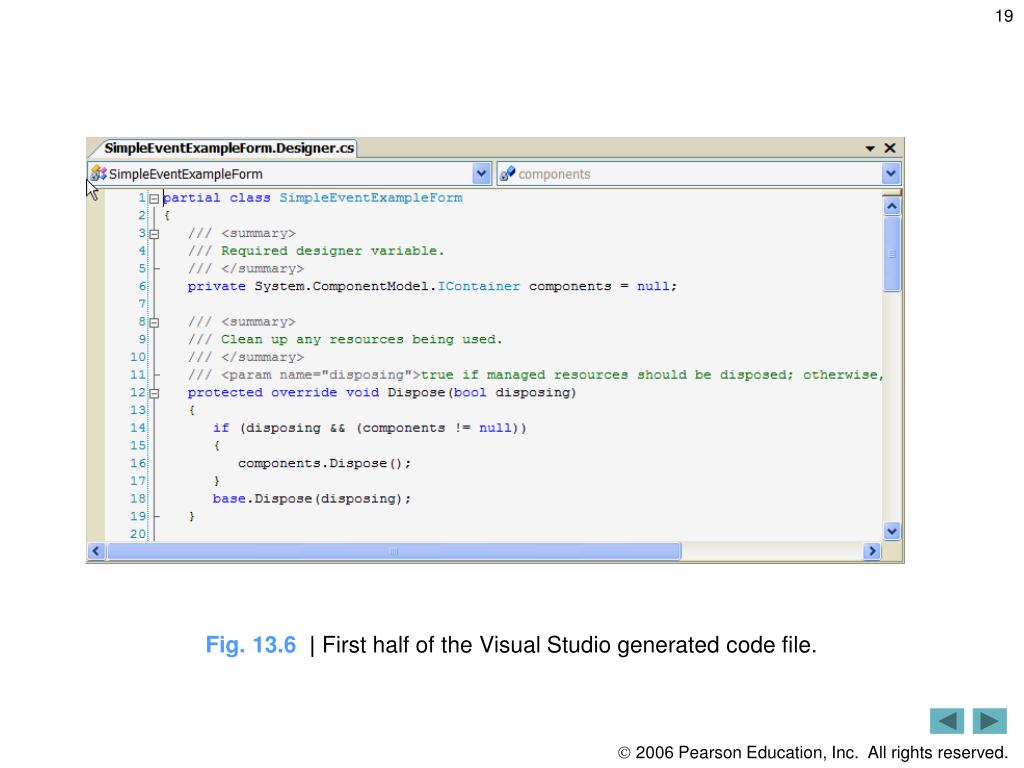The height and width of the screenshot is (768, 1024).
Task: Collapse the class outline at line 1
Action: (154, 198)
